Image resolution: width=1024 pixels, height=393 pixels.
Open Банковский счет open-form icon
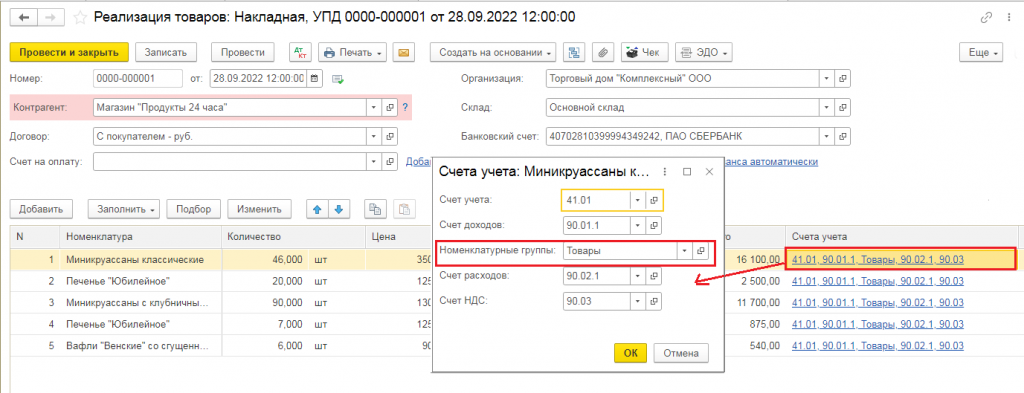[x=842, y=137]
